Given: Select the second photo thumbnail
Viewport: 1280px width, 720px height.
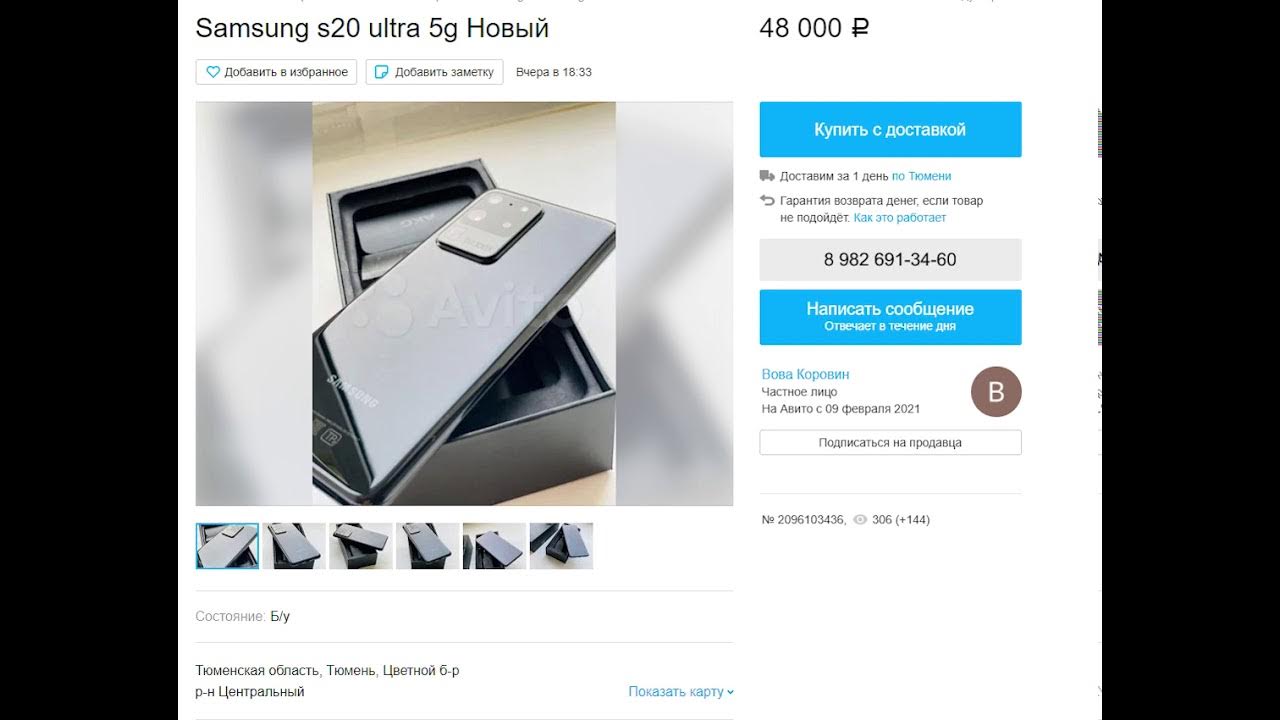Looking at the screenshot, I should tap(294, 546).
